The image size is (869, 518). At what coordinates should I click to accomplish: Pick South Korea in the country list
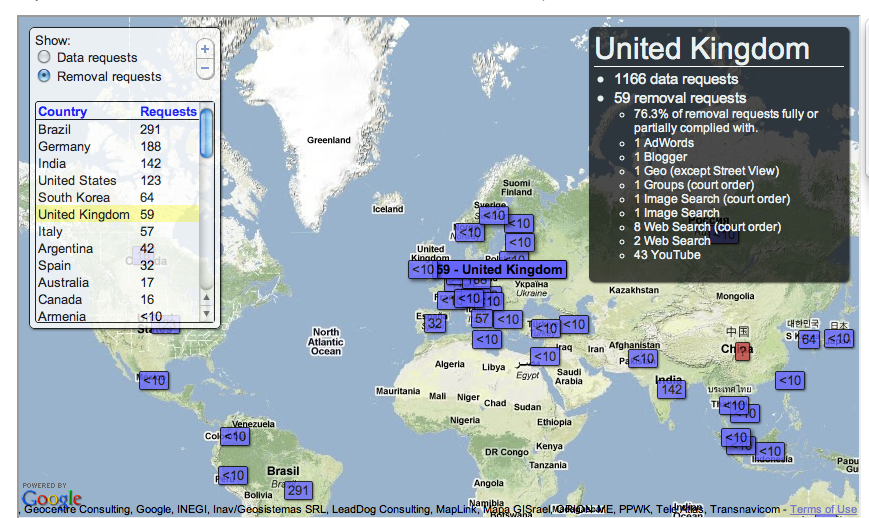pos(117,198)
